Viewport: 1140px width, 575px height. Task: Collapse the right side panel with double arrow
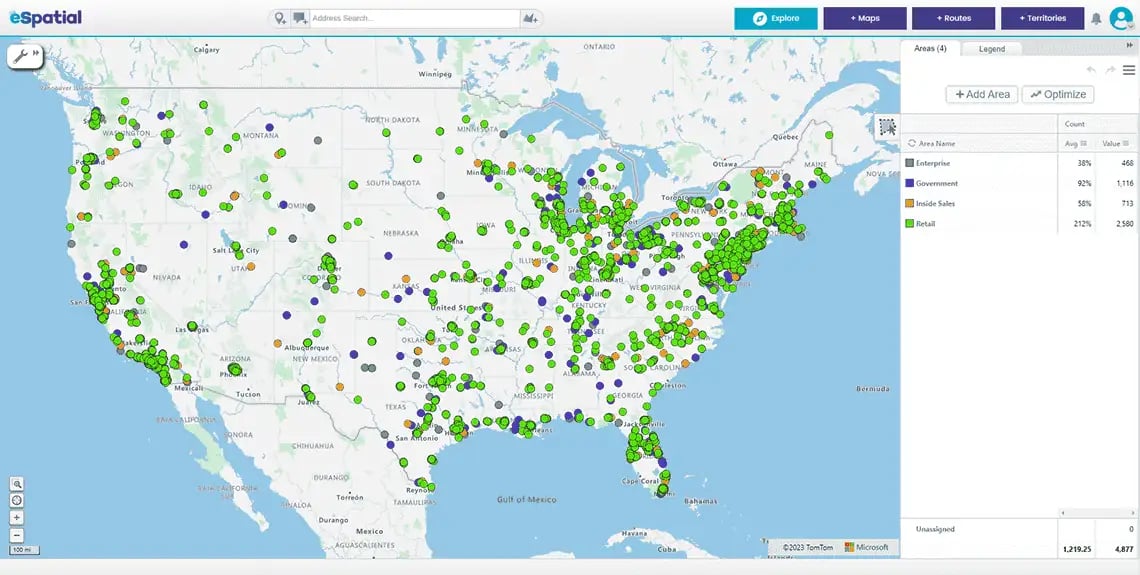tap(1130, 46)
